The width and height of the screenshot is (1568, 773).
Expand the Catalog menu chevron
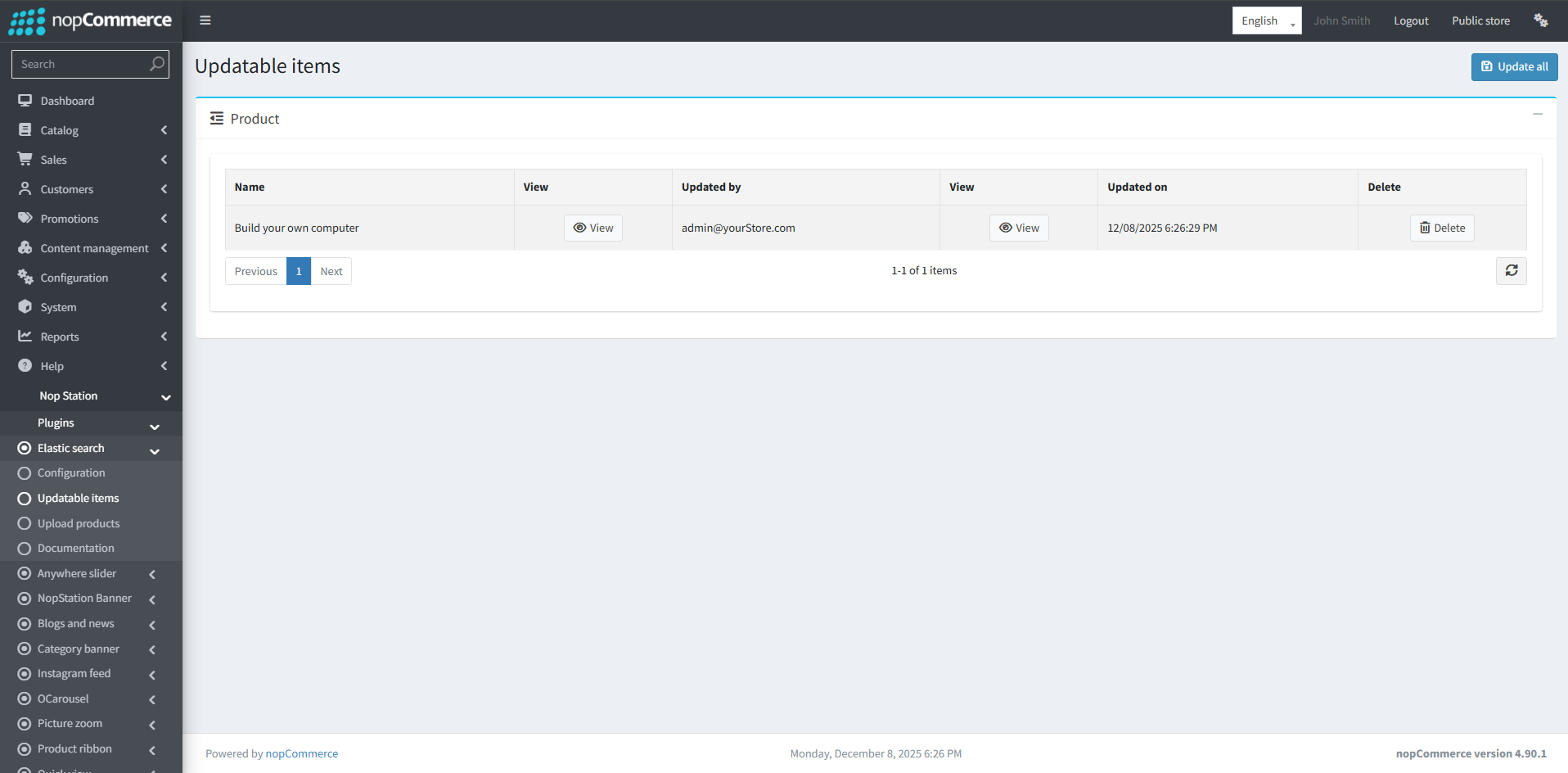click(x=164, y=130)
